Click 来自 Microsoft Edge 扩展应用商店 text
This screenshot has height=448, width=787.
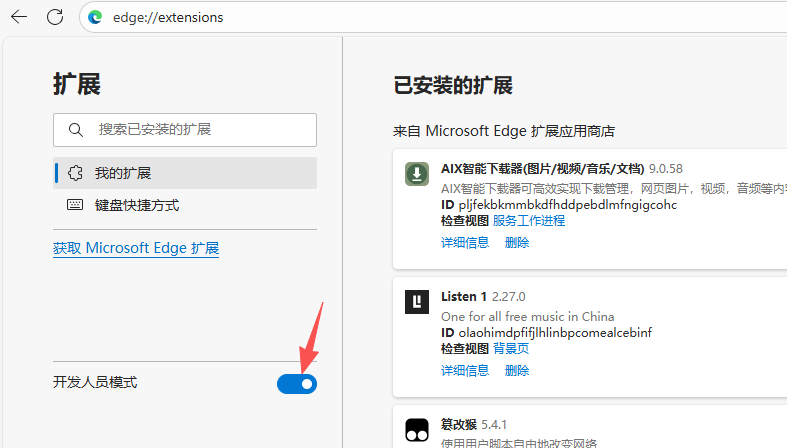tap(504, 131)
